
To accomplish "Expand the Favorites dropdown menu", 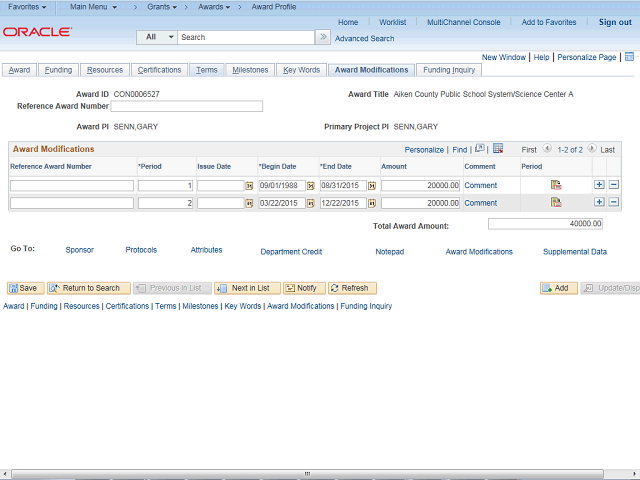I will [x=27, y=7].
